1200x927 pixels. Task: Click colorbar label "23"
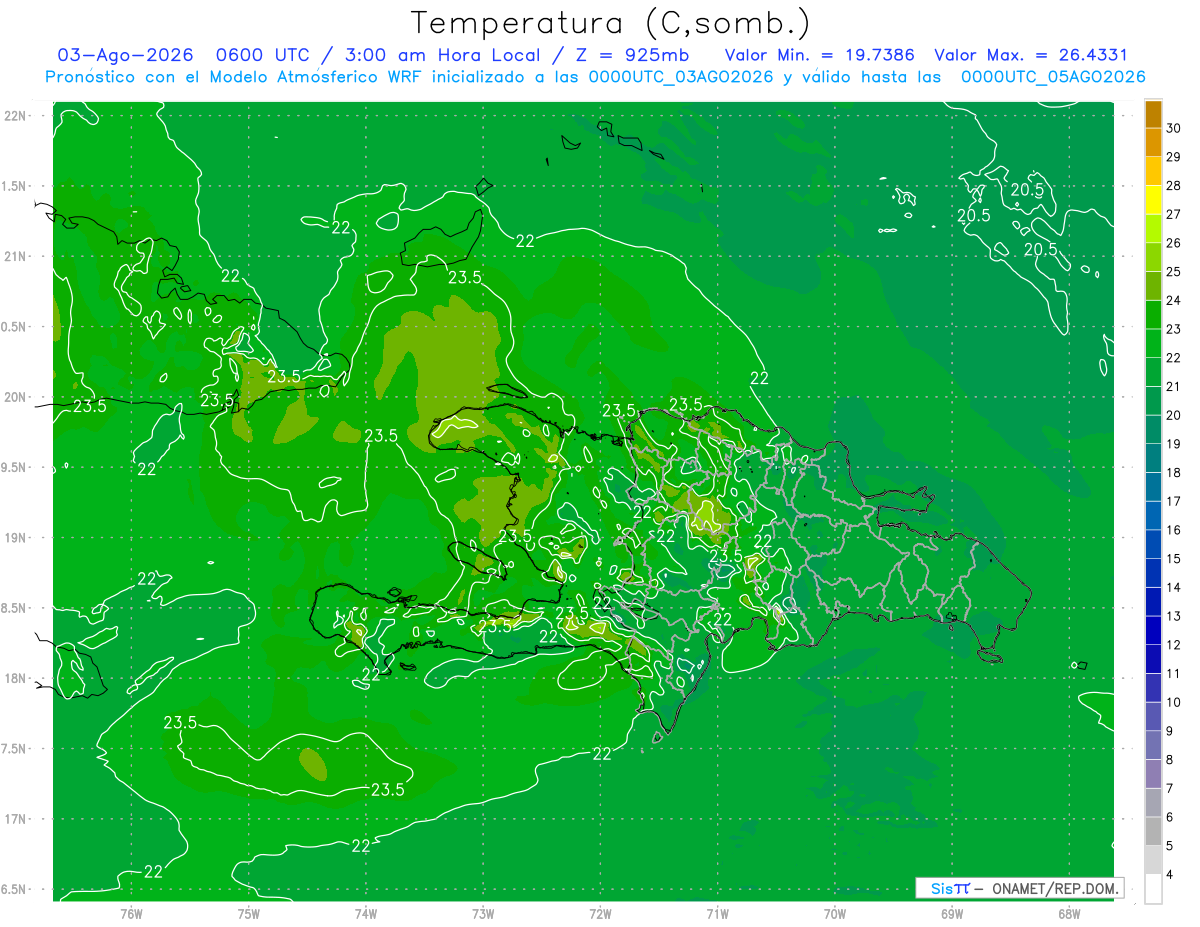[1174, 329]
